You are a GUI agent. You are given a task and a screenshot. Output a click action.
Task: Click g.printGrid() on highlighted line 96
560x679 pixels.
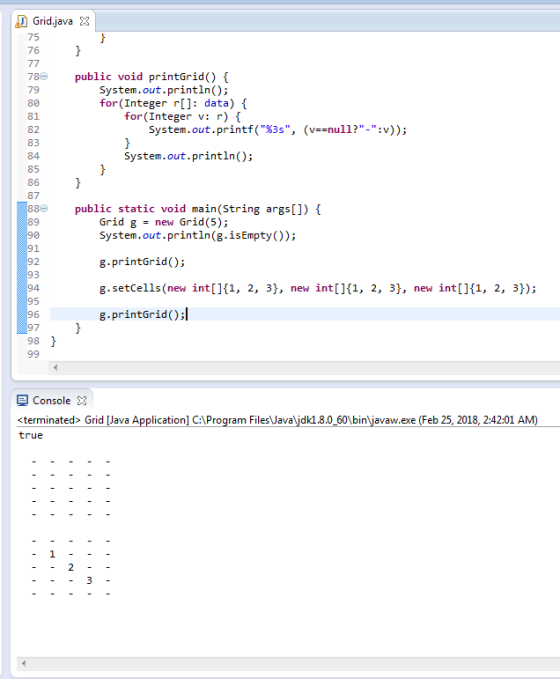[x=142, y=315]
